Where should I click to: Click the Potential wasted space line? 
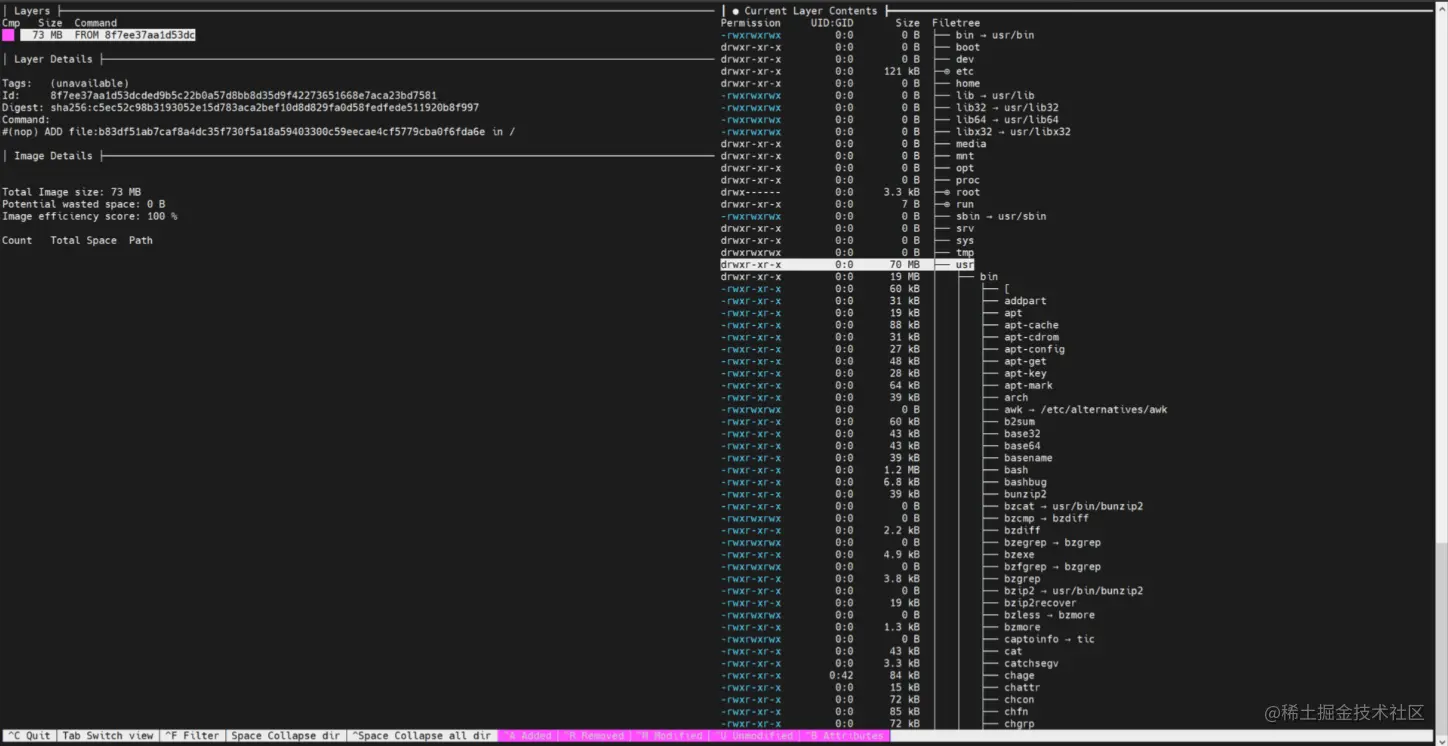click(83, 204)
